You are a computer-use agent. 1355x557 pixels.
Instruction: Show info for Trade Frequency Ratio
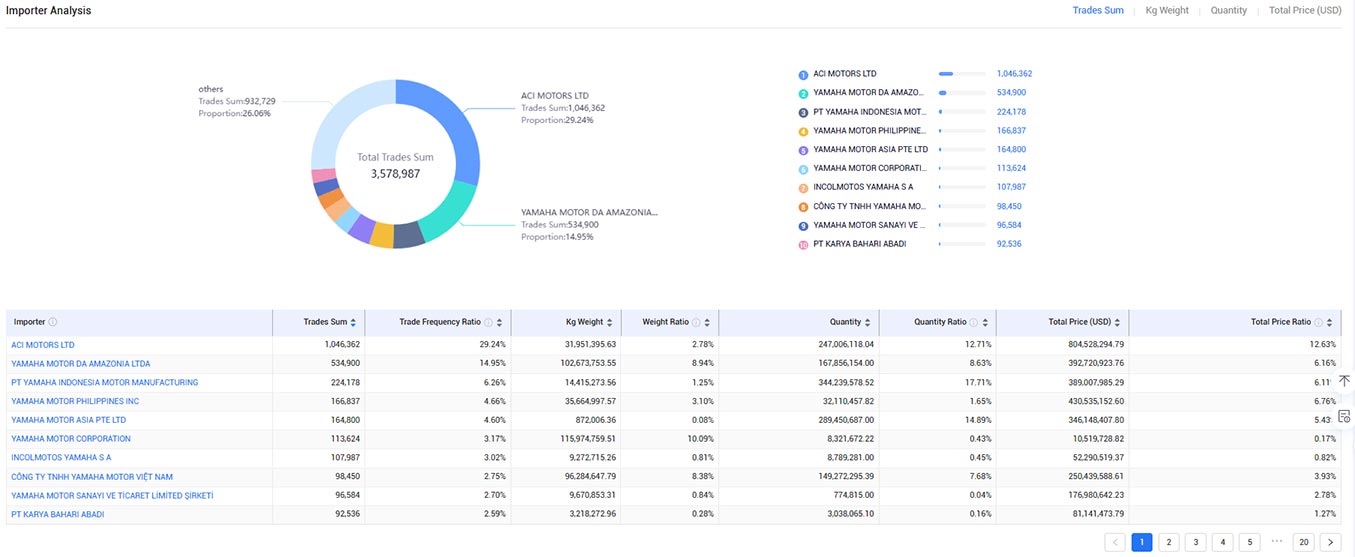(x=489, y=322)
